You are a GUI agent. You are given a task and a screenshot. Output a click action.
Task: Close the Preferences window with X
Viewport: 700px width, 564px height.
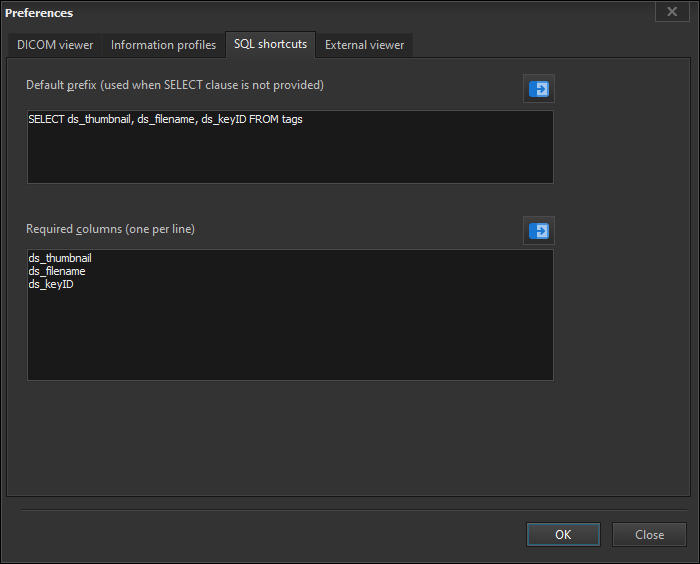[x=671, y=11]
